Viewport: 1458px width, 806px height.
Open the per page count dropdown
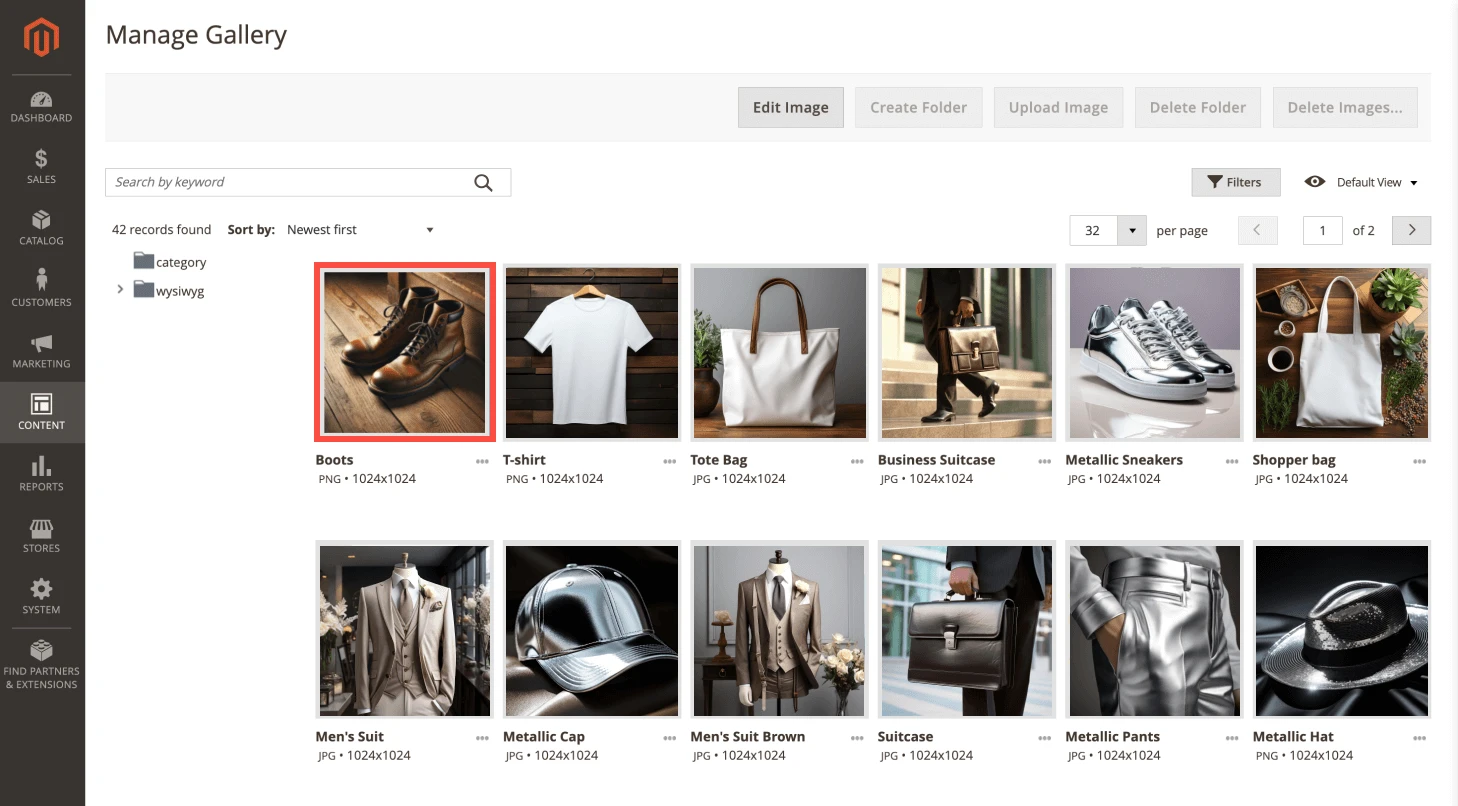(x=1131, y=230)
